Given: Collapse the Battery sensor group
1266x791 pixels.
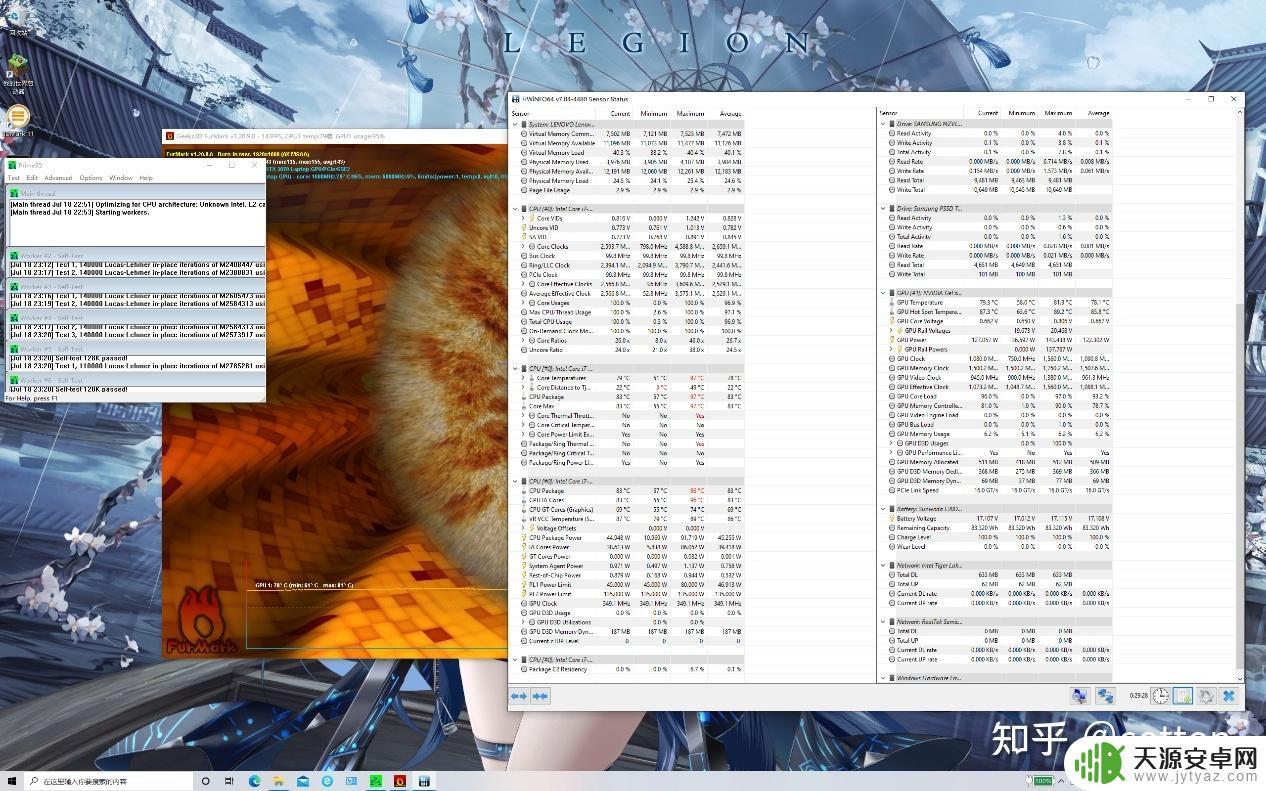Looking at the screenshot, I should 883,509.
